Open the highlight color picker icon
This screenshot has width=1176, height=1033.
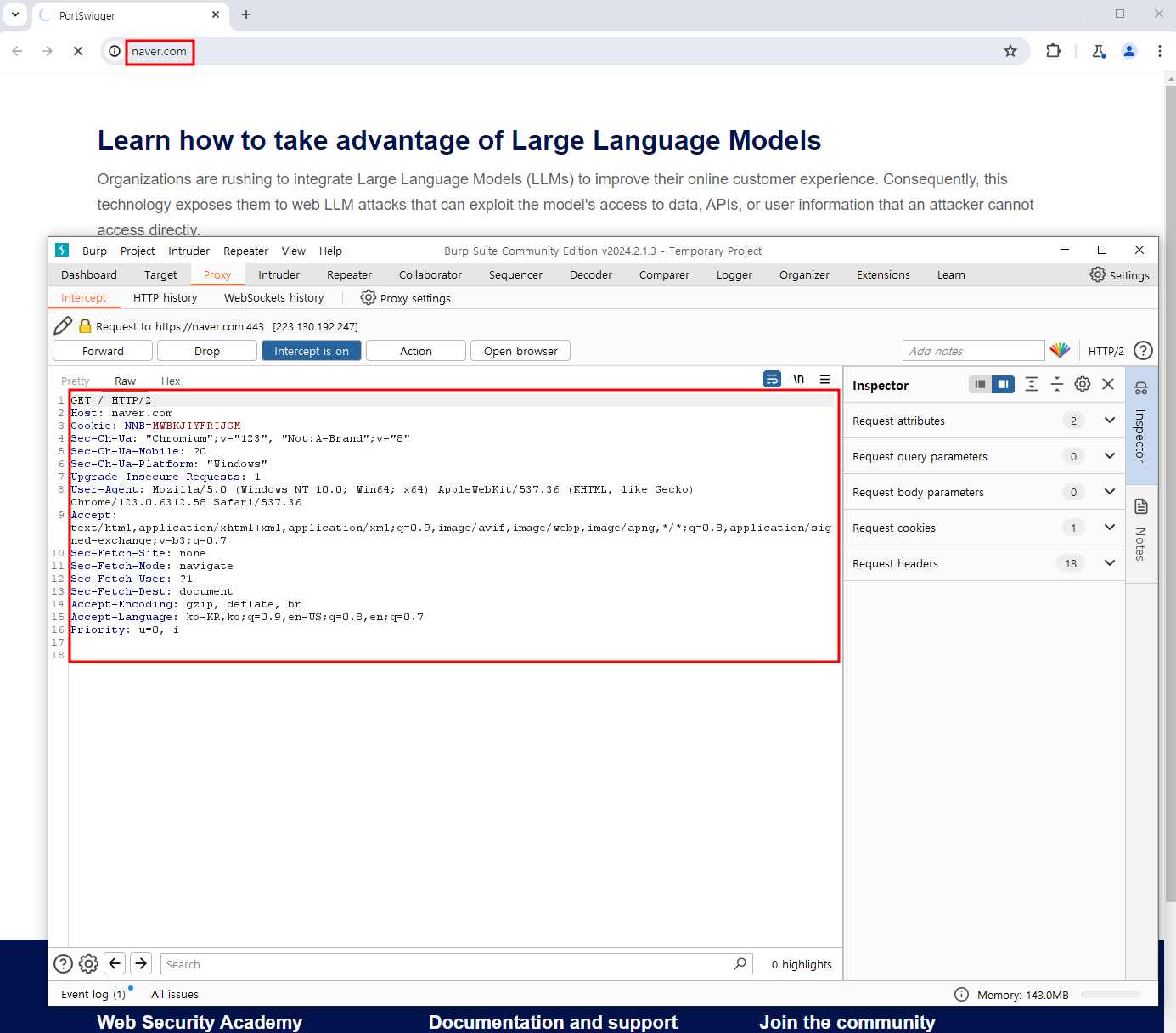(x=1060, y=350)
